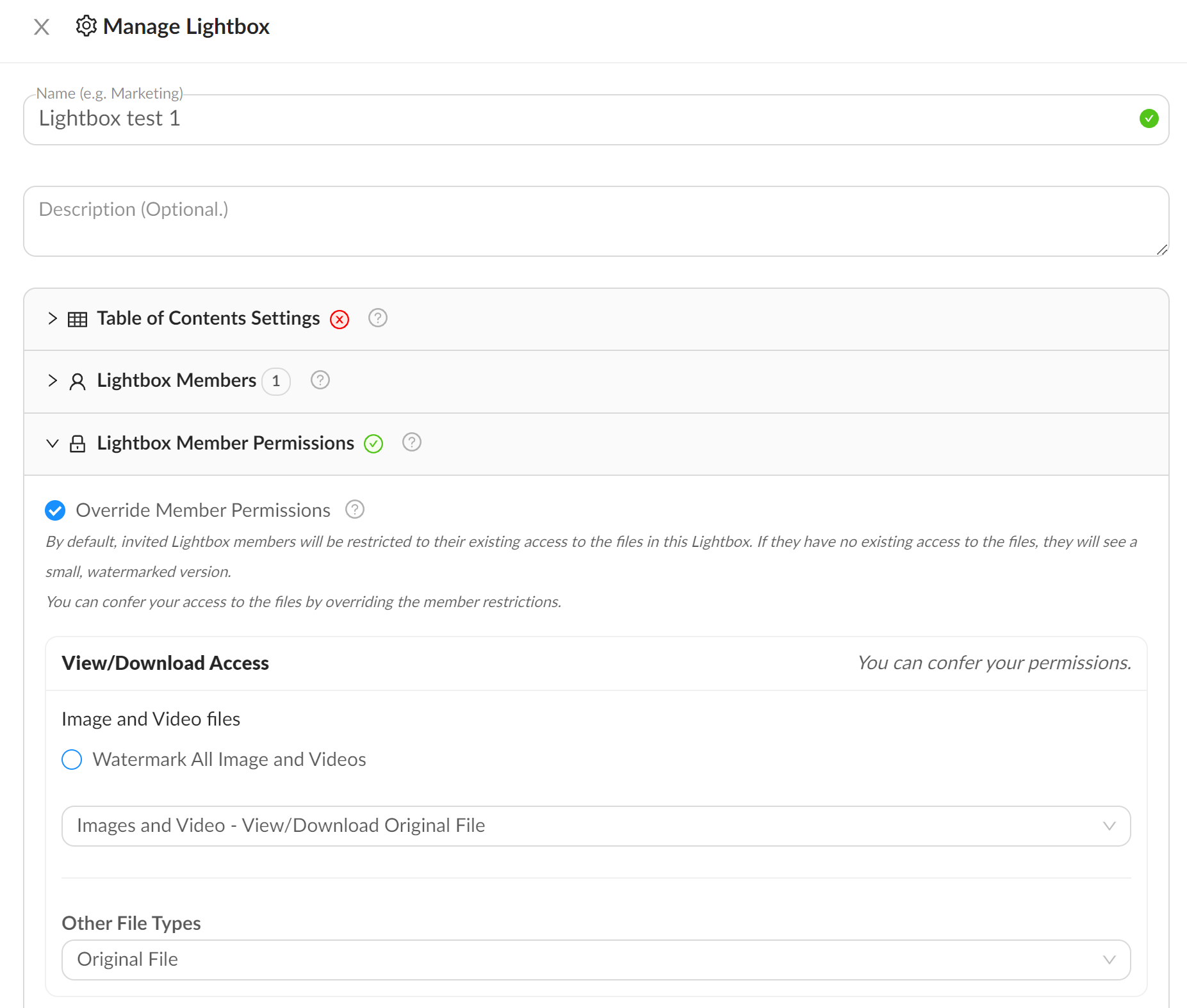
Task: Collapse the Lightbox Member Permissions section
Action: [x=53, y=443]
